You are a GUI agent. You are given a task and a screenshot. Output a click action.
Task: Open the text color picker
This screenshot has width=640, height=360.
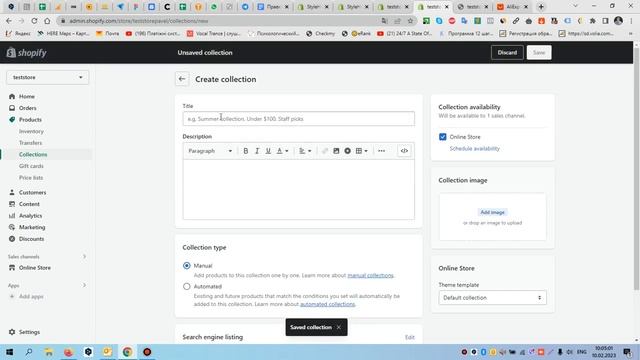(282, 151)
